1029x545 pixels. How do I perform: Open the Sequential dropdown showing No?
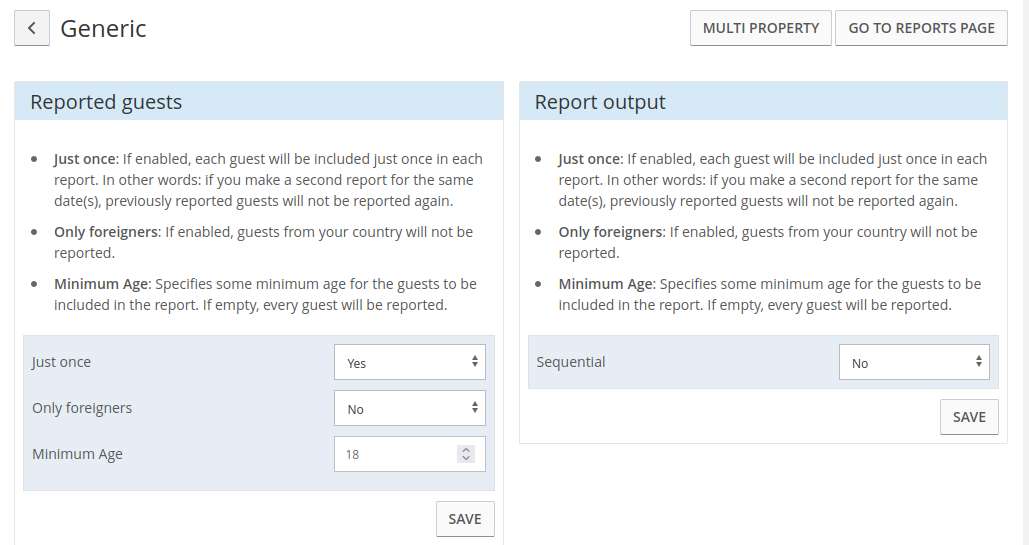click(914, 362)
